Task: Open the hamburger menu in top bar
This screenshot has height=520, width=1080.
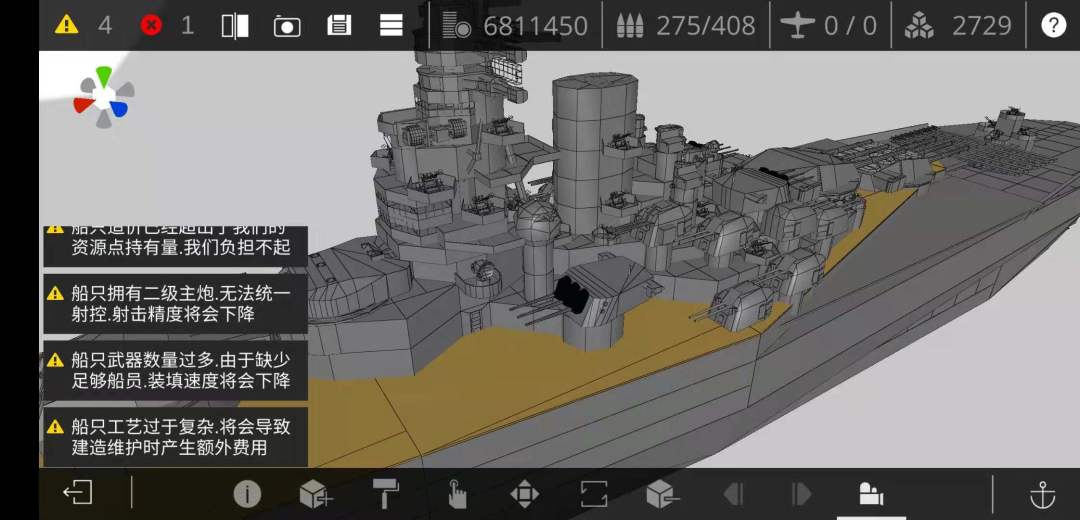Action: pyautogui.click(x=391, y=26)
